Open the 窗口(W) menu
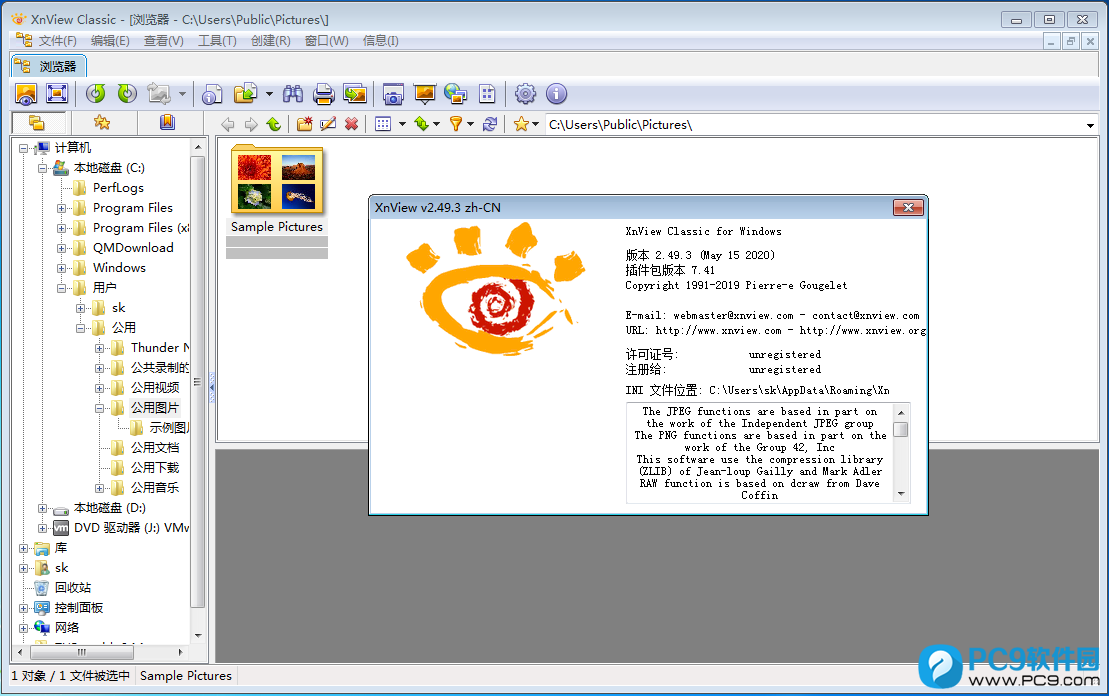Screen dimensions: 1109x696 tap(326, 41)
